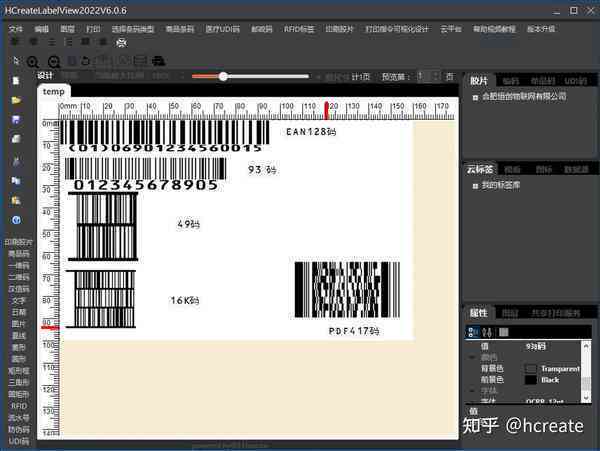Click the zoom slider handle

223,77
